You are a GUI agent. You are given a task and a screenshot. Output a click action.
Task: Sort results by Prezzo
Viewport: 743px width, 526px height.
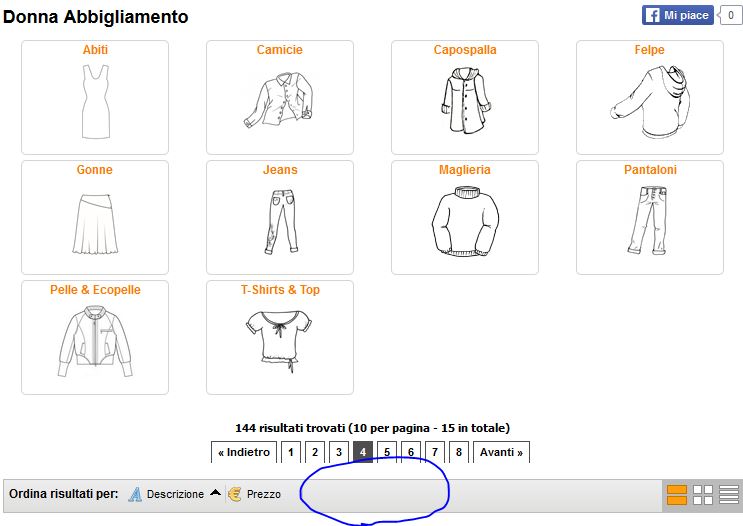point(263,494)
